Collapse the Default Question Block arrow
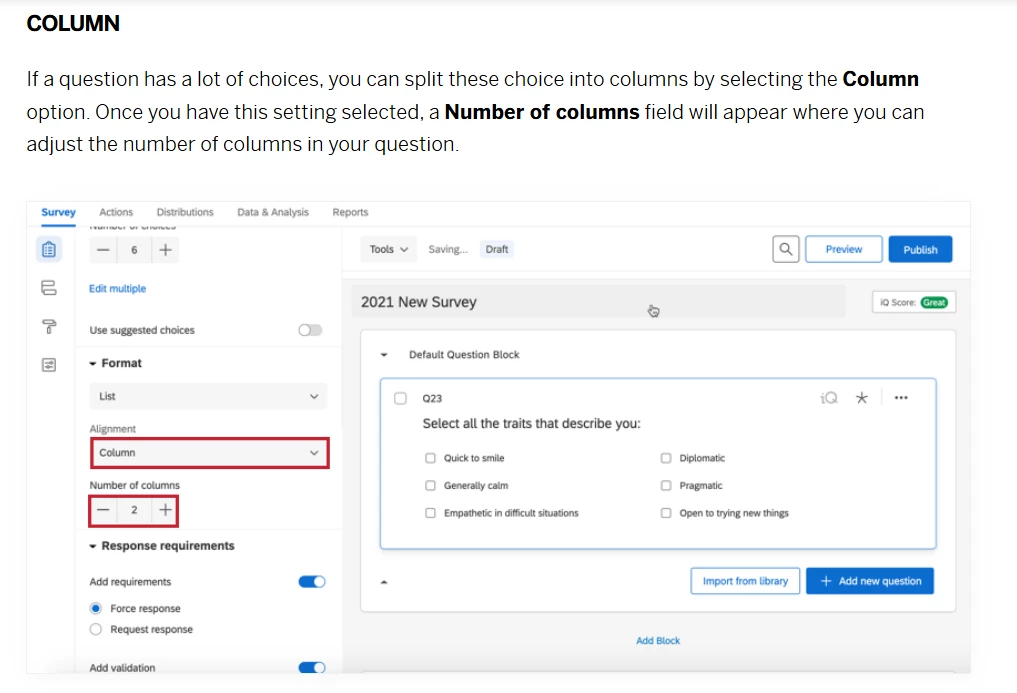This screenshot has height=693, width=1017. [384, 355]
